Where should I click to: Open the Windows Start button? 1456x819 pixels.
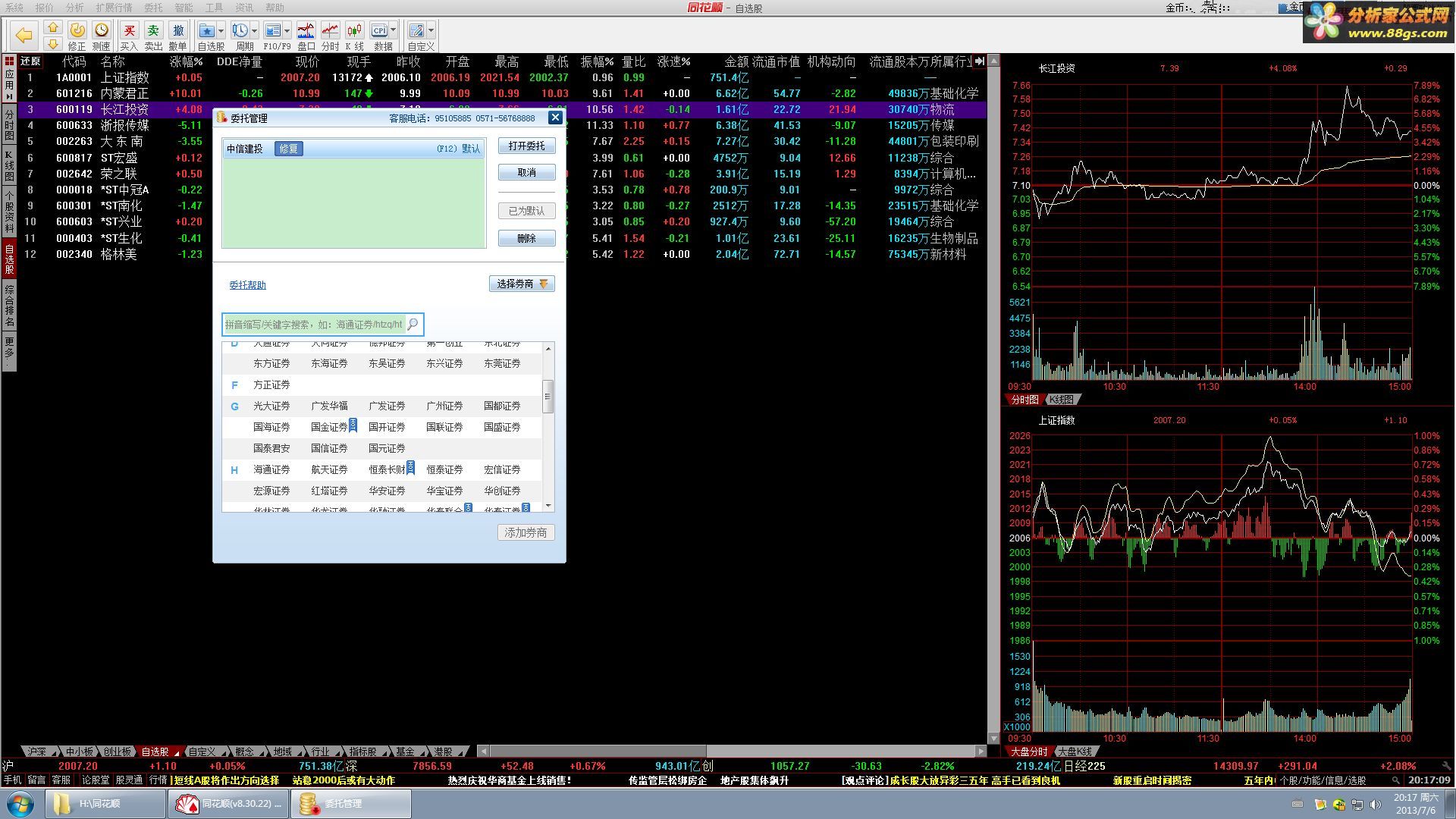tap(20, 804)
